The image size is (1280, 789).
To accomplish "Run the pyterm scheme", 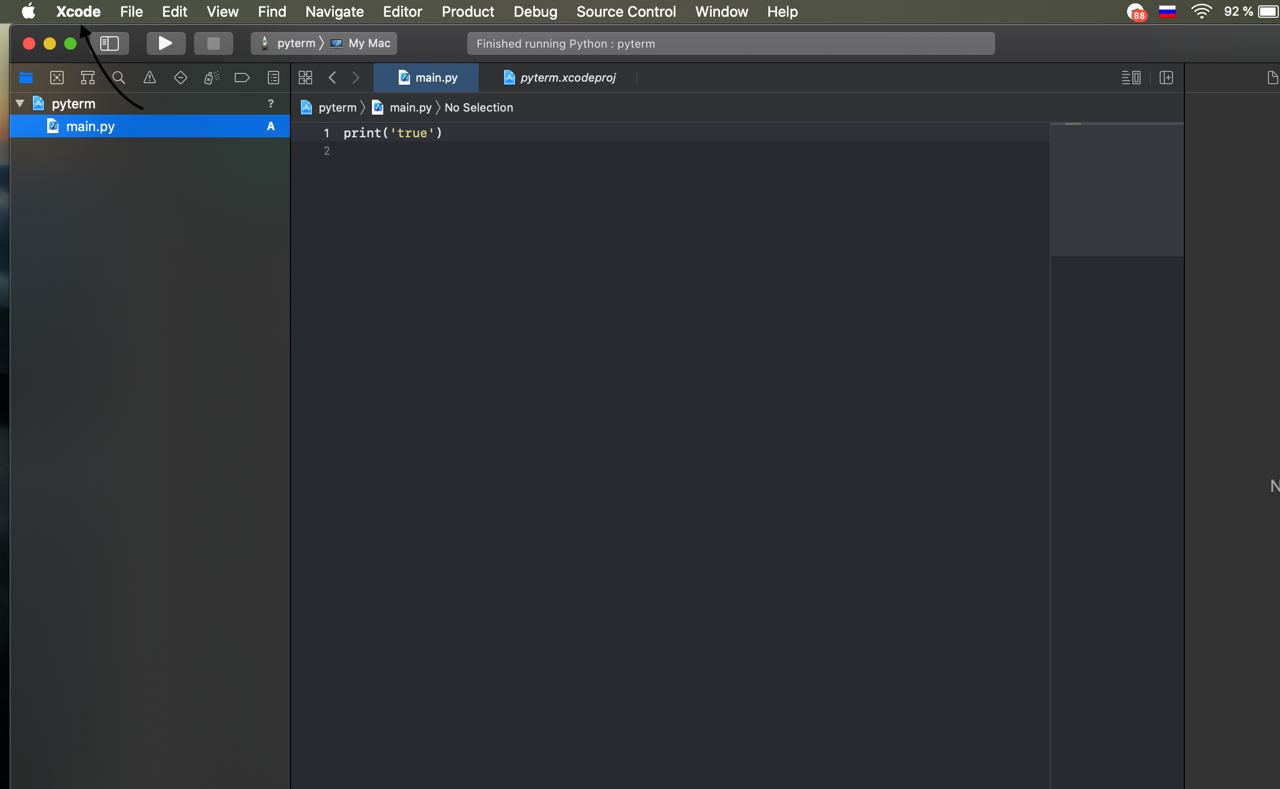I will point(165,43).
